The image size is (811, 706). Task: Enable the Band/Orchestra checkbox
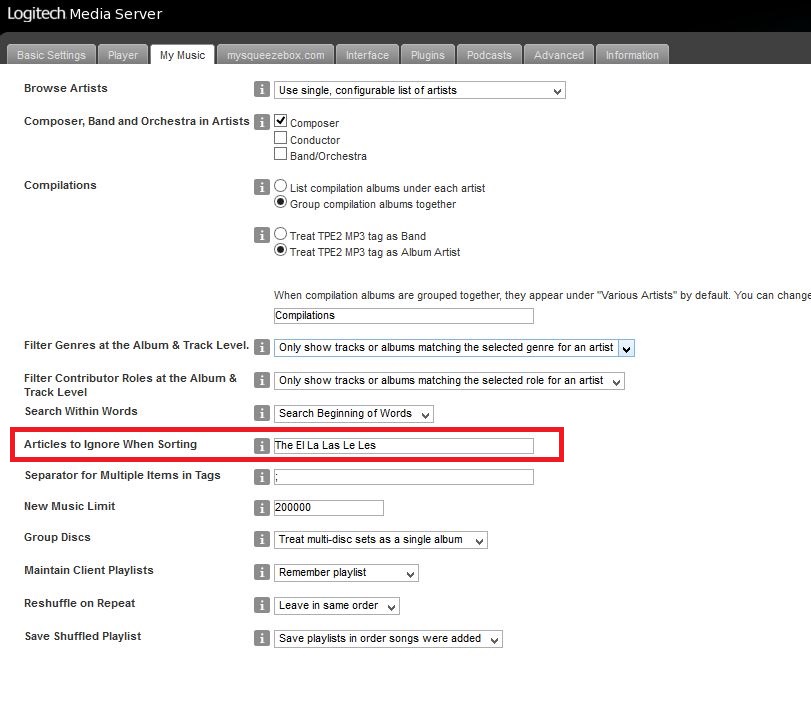(x=281, y=154)
